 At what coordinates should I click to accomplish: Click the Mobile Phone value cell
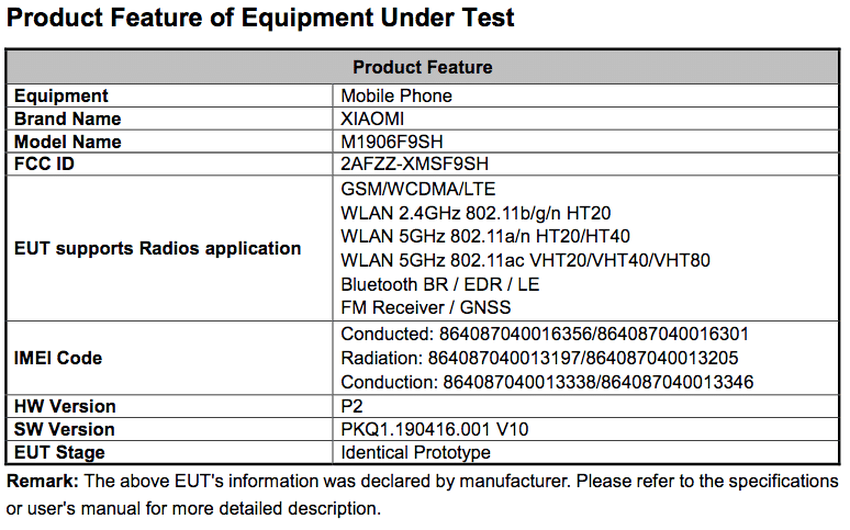[x=397, y=96]
